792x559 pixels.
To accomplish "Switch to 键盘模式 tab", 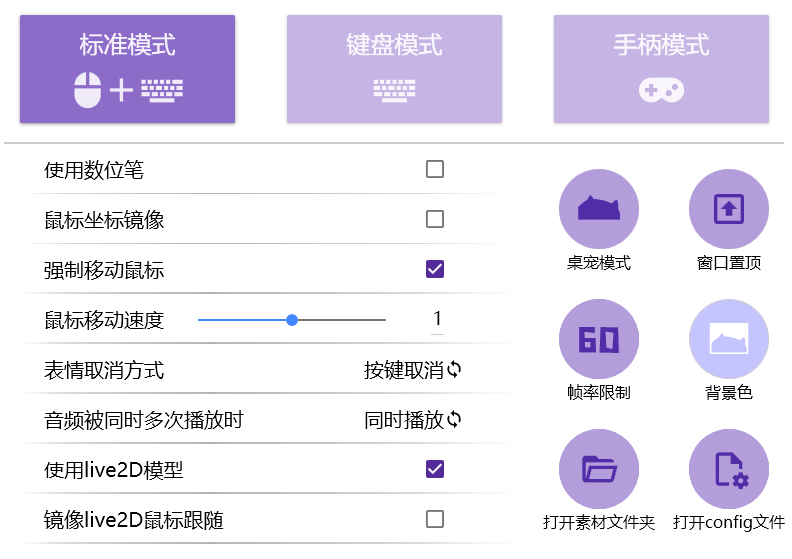I will pos(394,69).
